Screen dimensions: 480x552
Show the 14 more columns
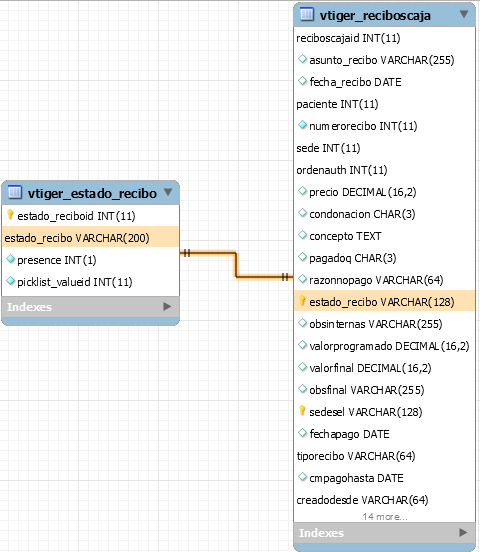[385, 516]
